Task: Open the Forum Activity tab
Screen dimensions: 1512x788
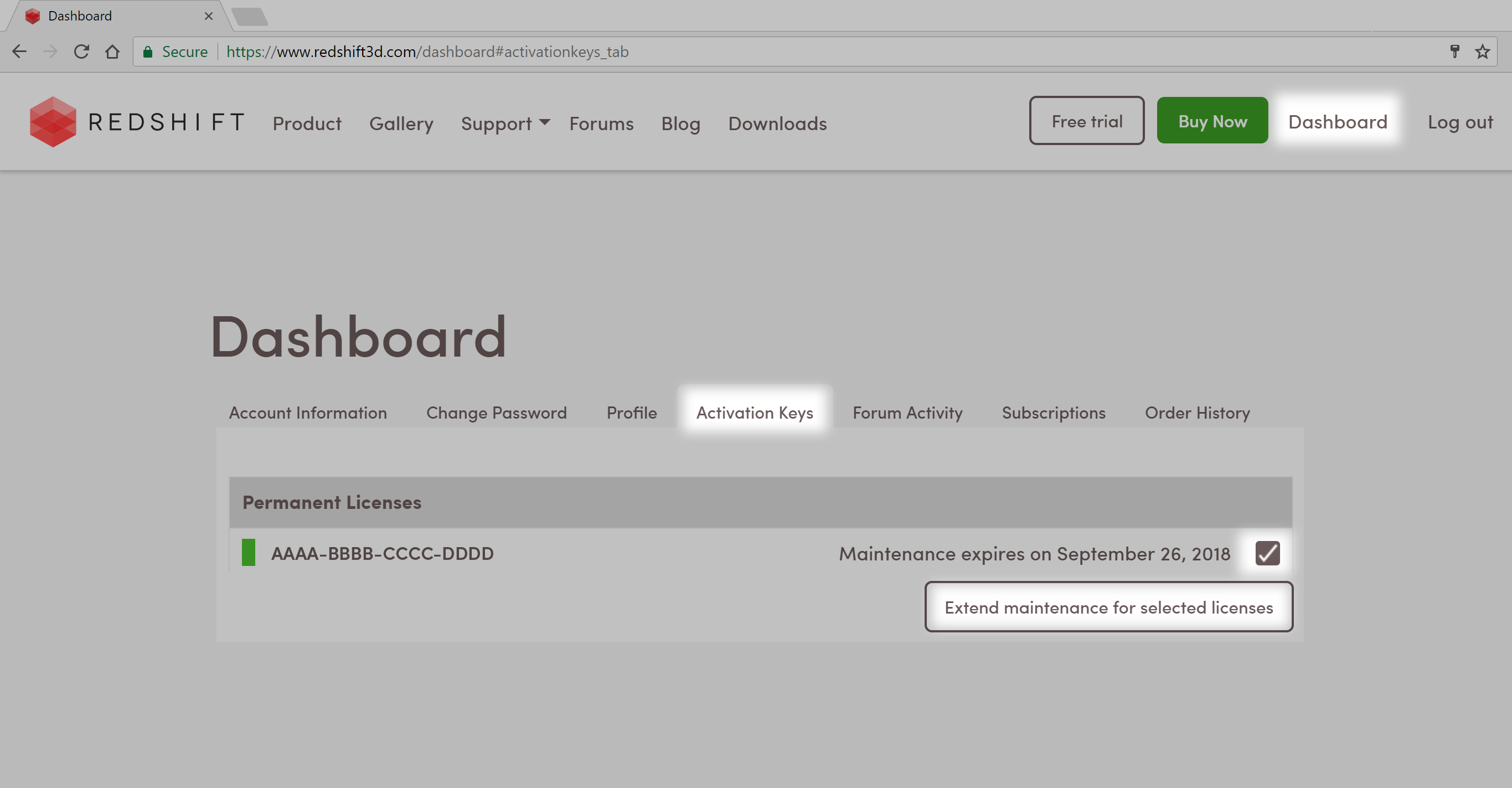Action: coord(907,413)
